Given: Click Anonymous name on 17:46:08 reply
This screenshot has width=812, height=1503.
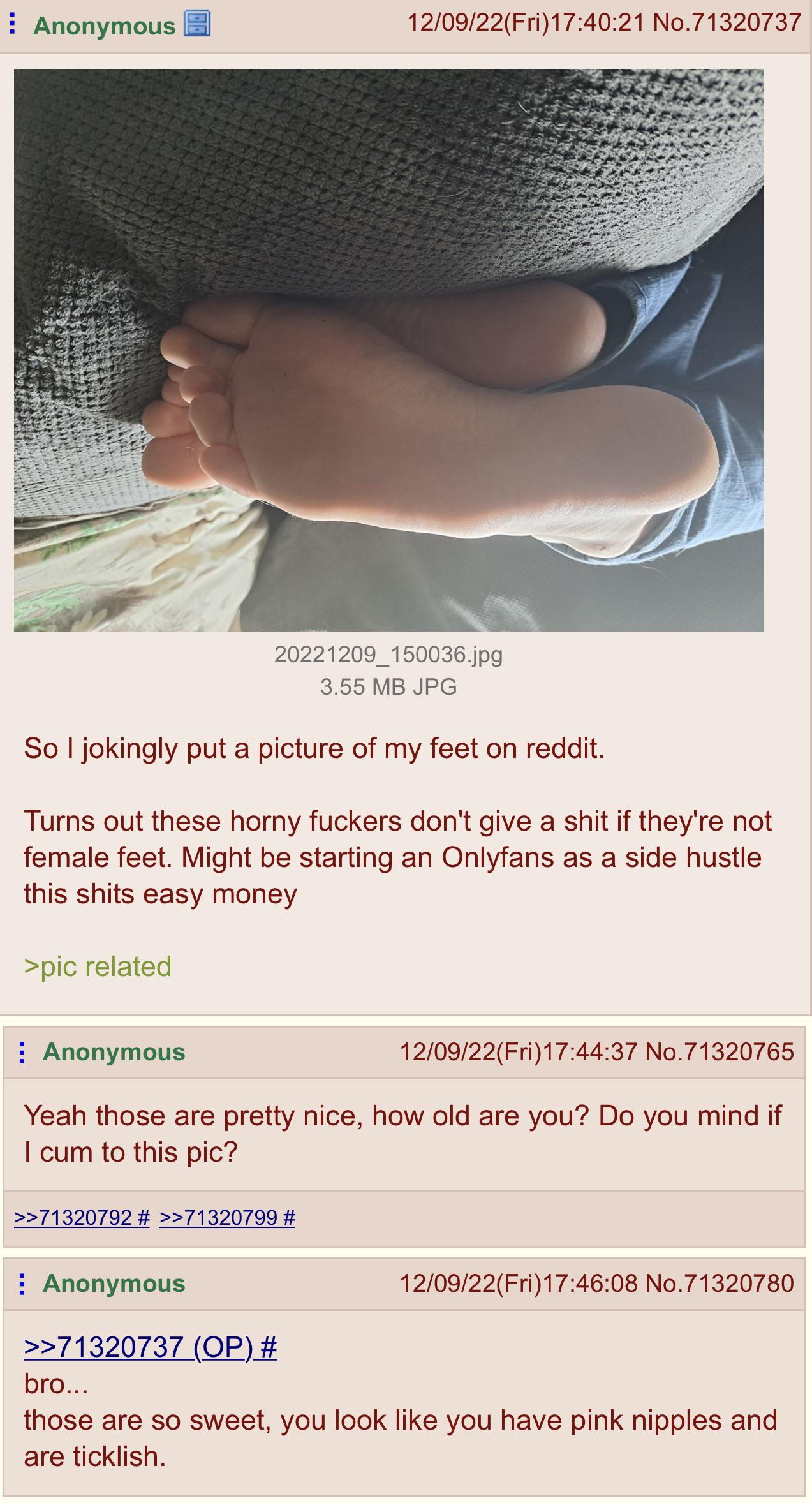Looking at the screenshot, I should 114,1284.
